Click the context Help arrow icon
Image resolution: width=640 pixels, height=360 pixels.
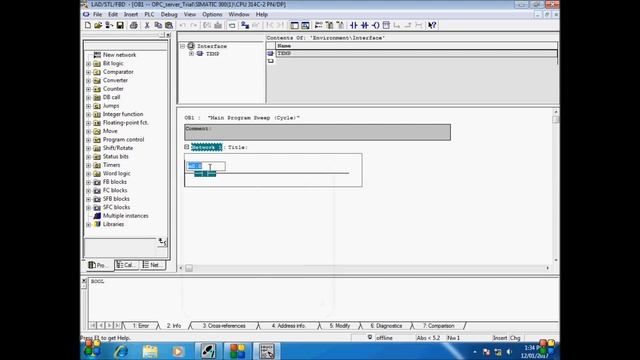432,25
